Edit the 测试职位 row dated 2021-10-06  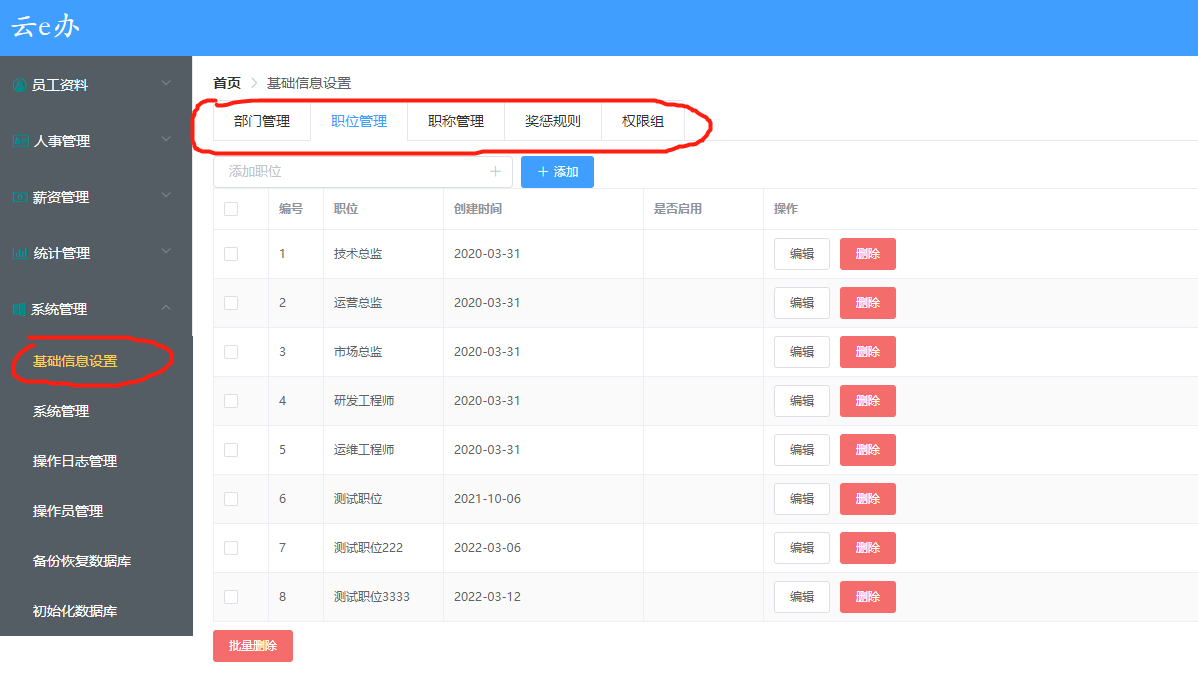coord(801,498)
